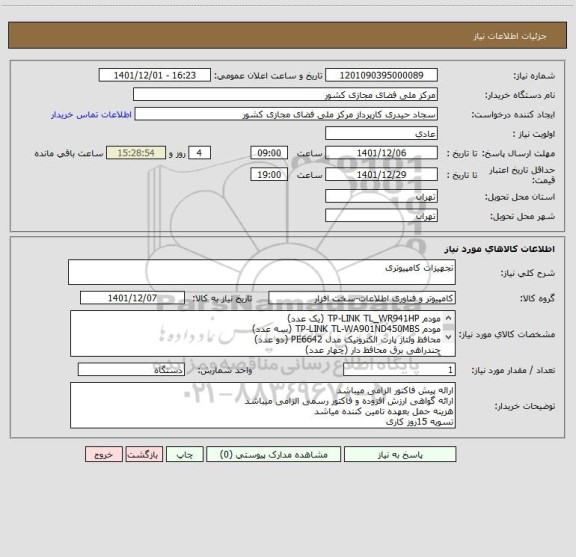576x557 pixels.
Task: Select announcement date field 1401/12/01 - 16:23
Action: (155, 75)
